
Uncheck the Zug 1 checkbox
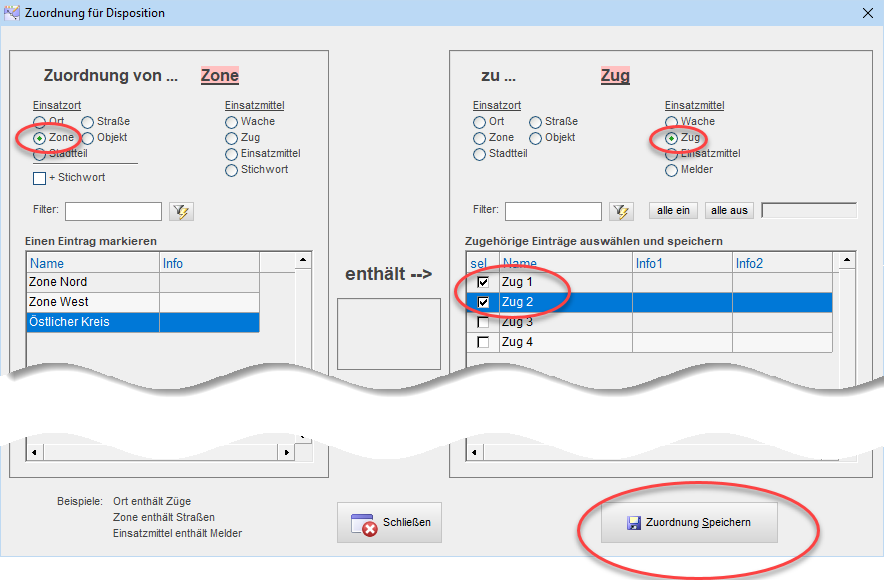pyautogui.click(x=483, y=283)
